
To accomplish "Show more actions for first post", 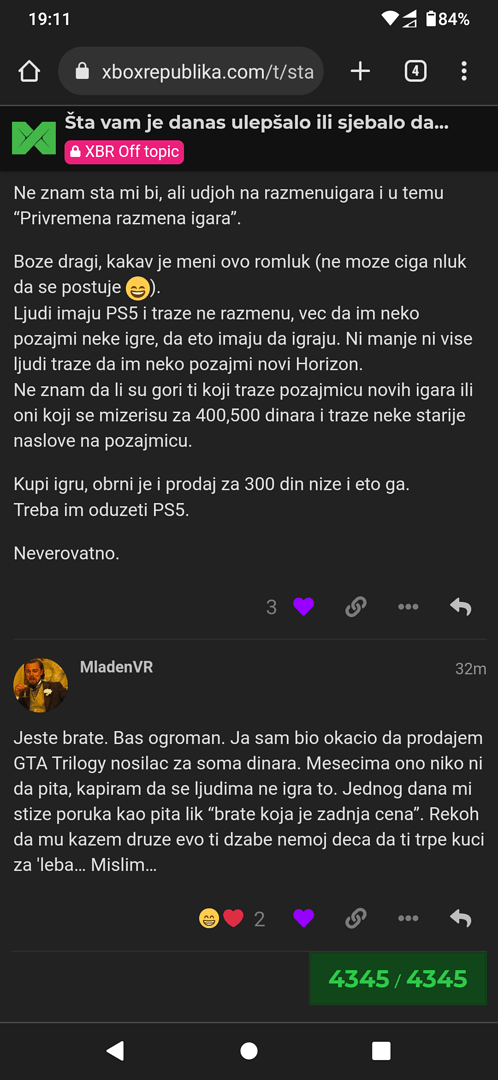I will click(408, 607).
